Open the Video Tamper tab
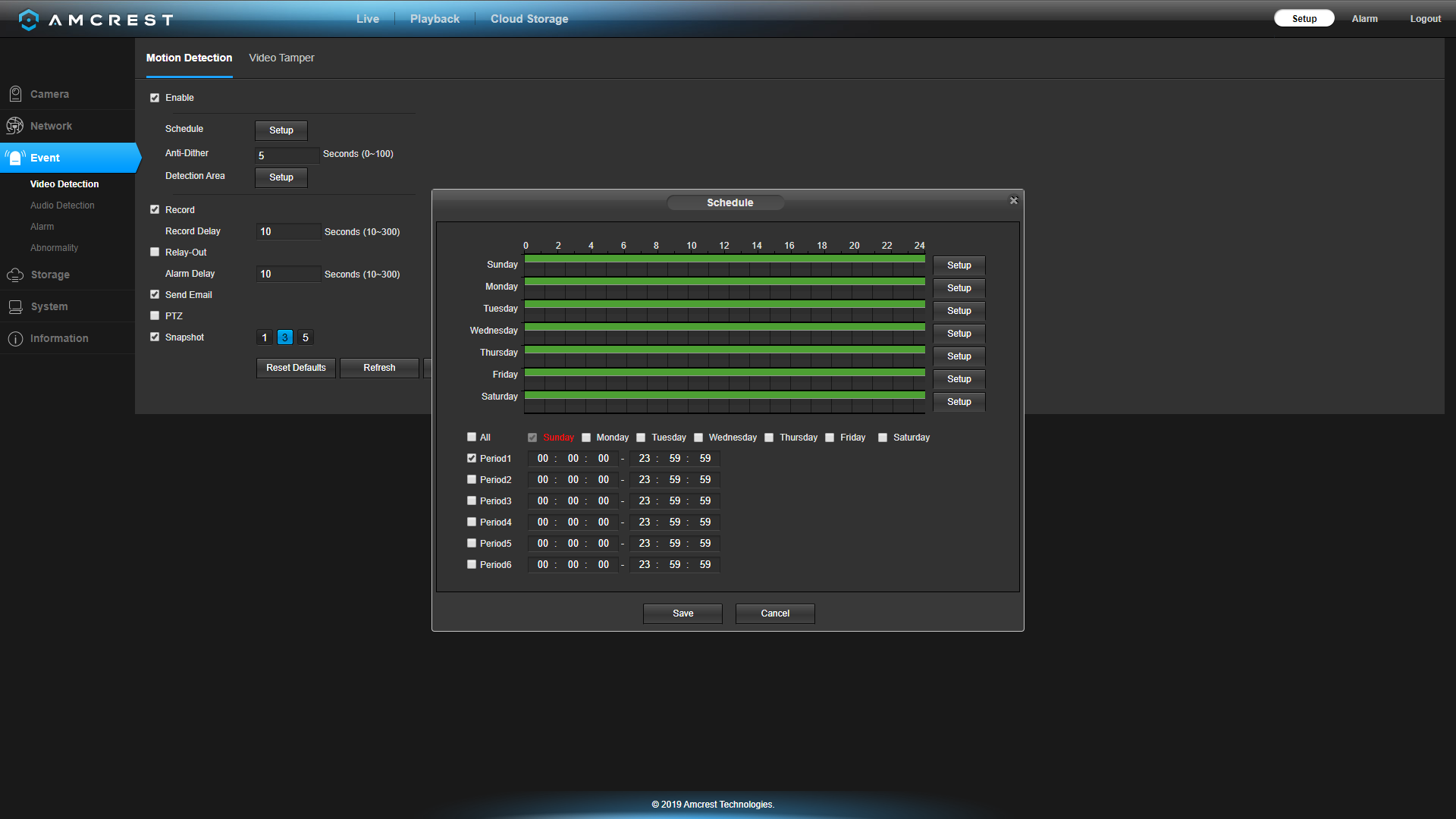Screen dimensions: 1456x819 [281, 58]
